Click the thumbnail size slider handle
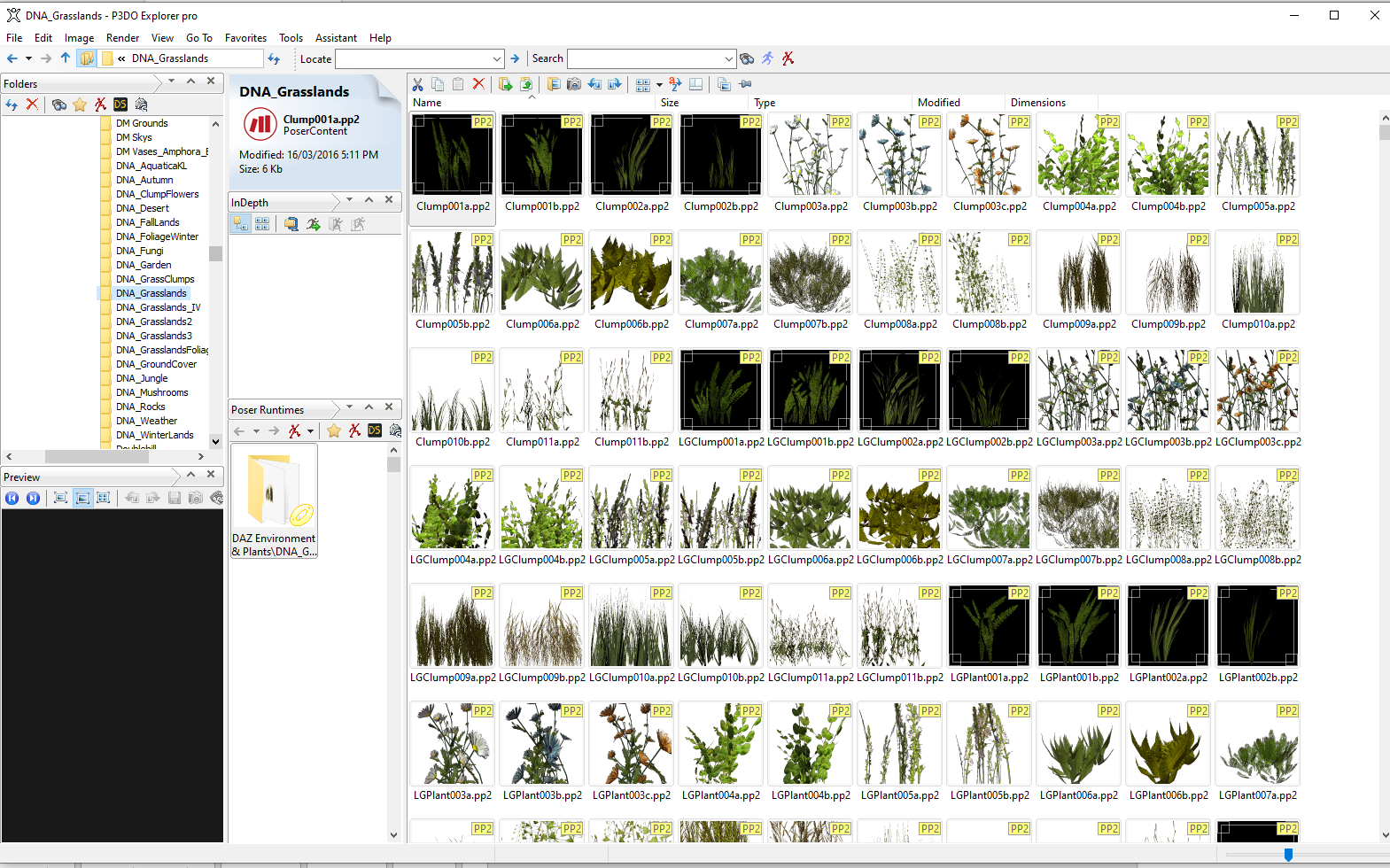 pyautogui.click(x=1288, y=855)
